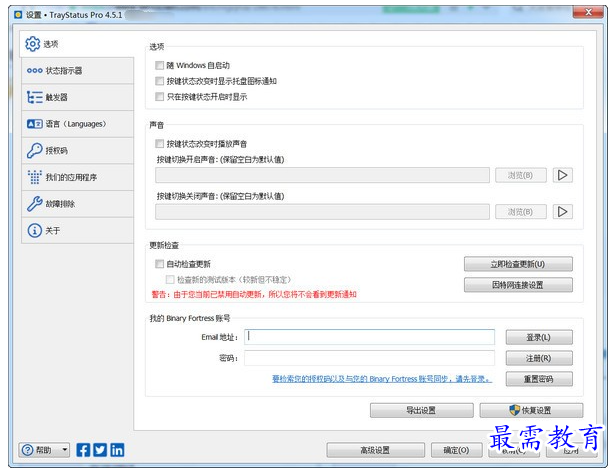Expand the 帮助 dropdown arrow

(65, 450)
